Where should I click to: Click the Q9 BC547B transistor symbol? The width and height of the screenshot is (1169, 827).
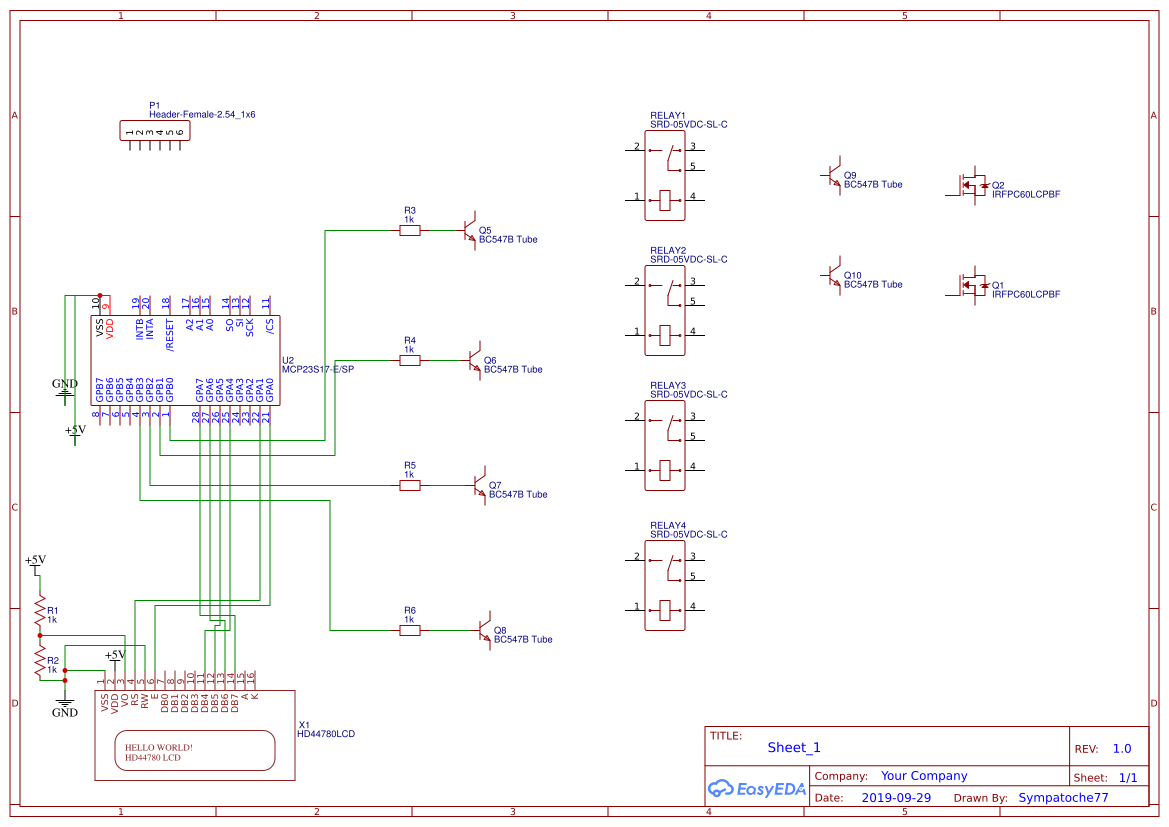click(832, 175)
